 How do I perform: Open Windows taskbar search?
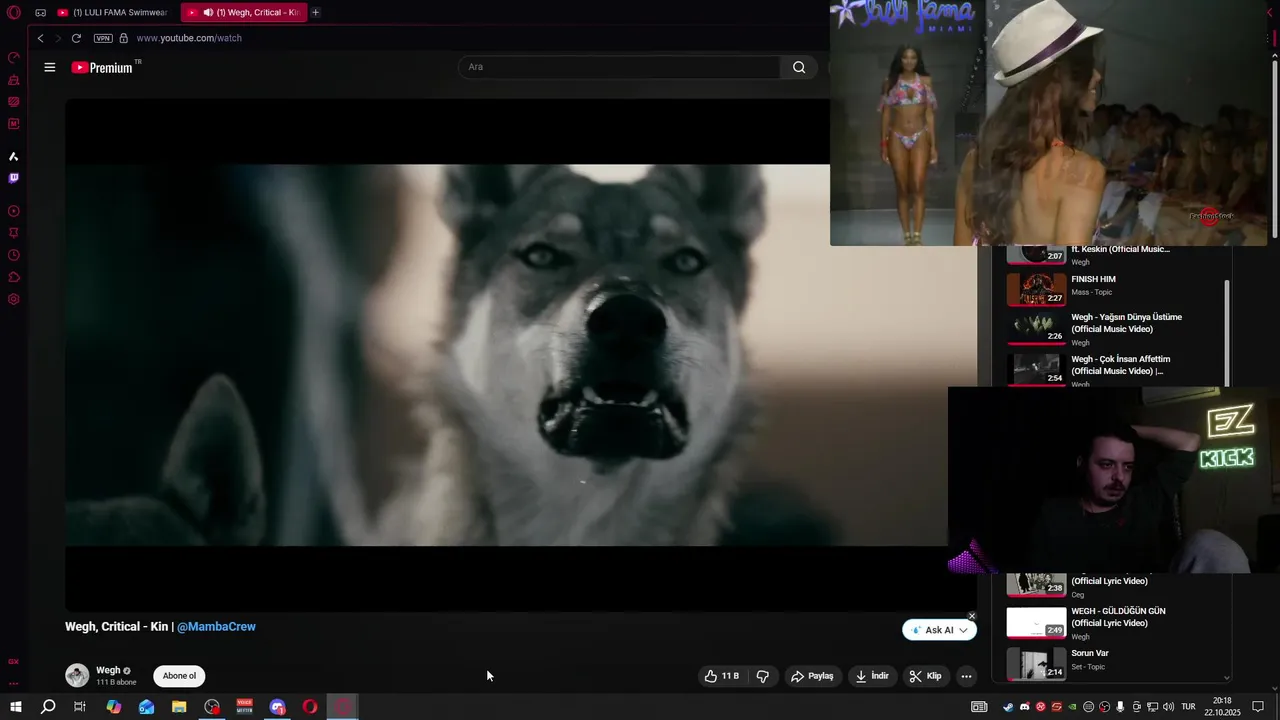[x=48, y=707]
